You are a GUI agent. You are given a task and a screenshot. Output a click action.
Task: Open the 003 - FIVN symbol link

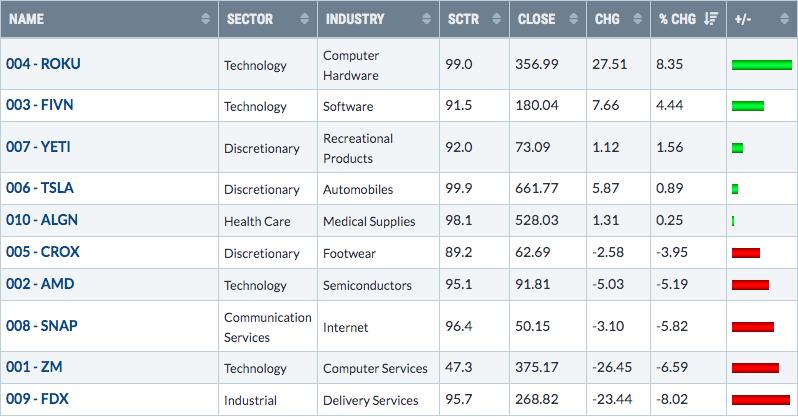pyautogui.click(x=40, y=105)
